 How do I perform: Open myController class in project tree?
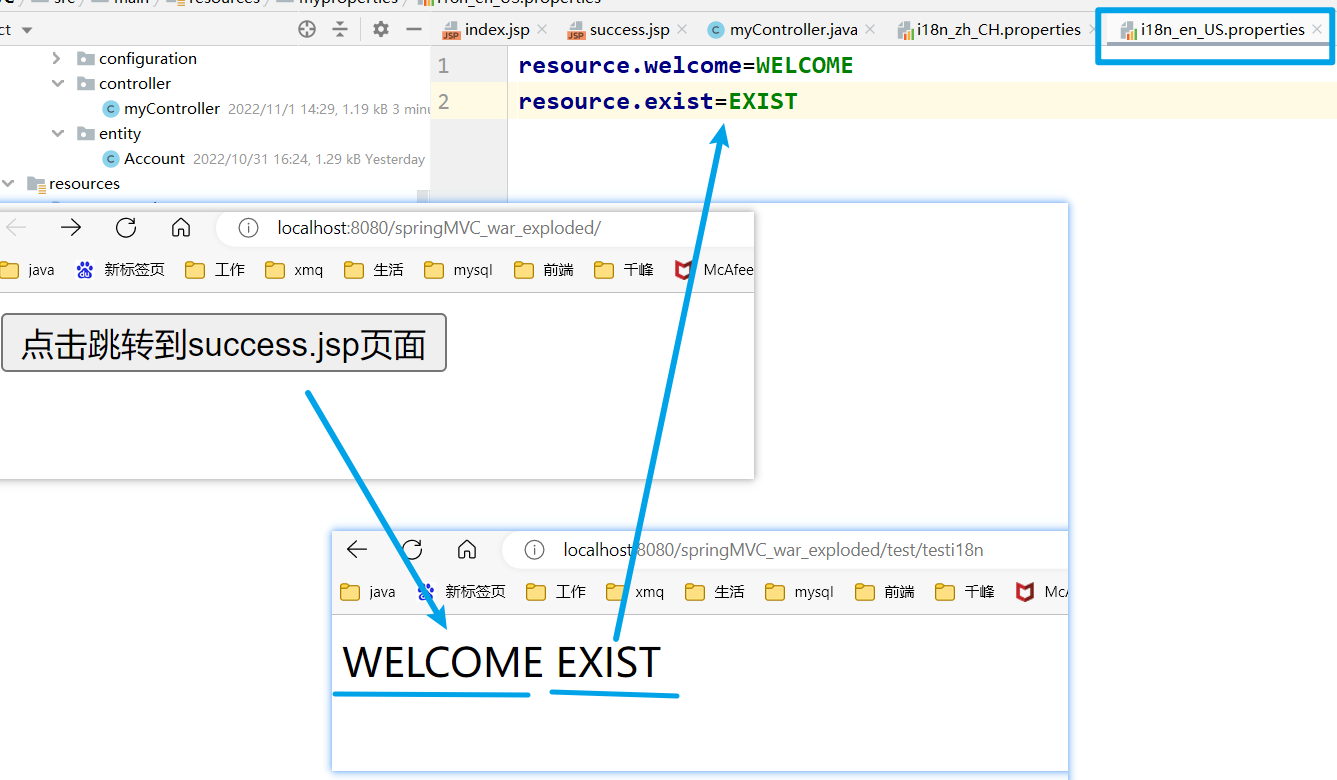pos(161,109)
